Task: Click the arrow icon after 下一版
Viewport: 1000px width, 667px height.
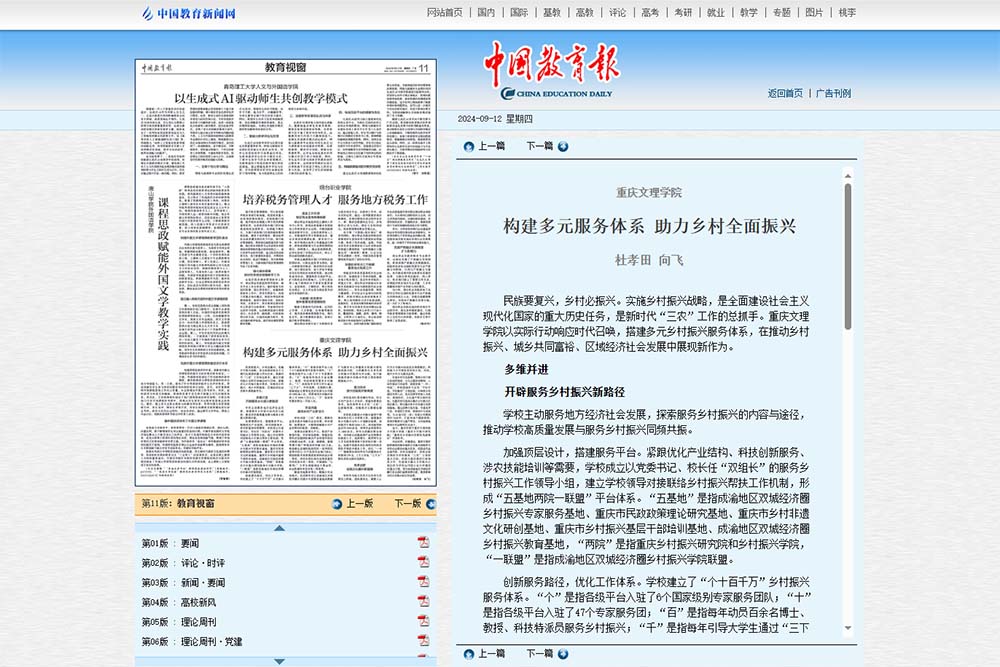Action: [x=430, y=505]
